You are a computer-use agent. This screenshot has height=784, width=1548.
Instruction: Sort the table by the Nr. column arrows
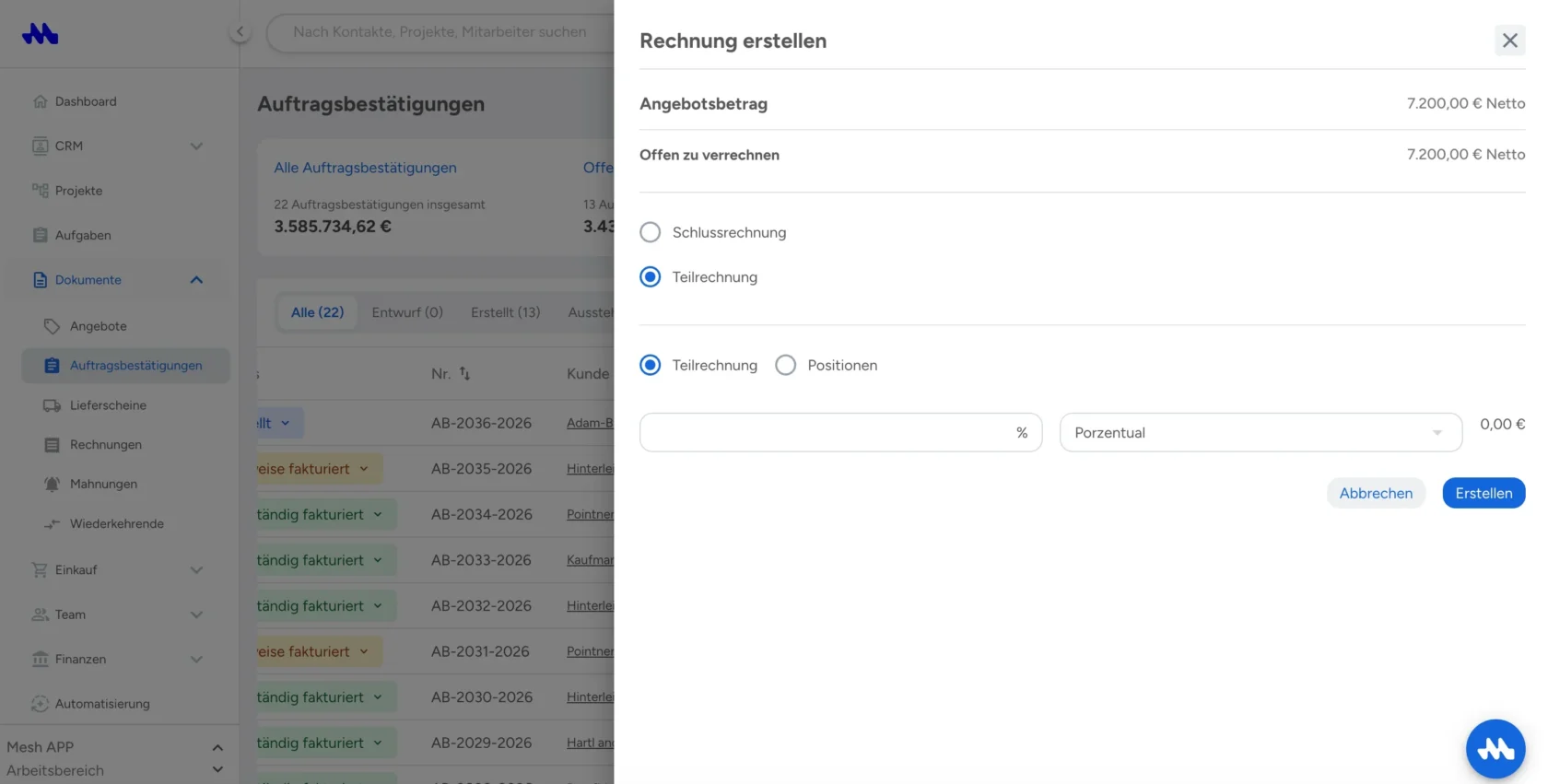pos(464,373)
